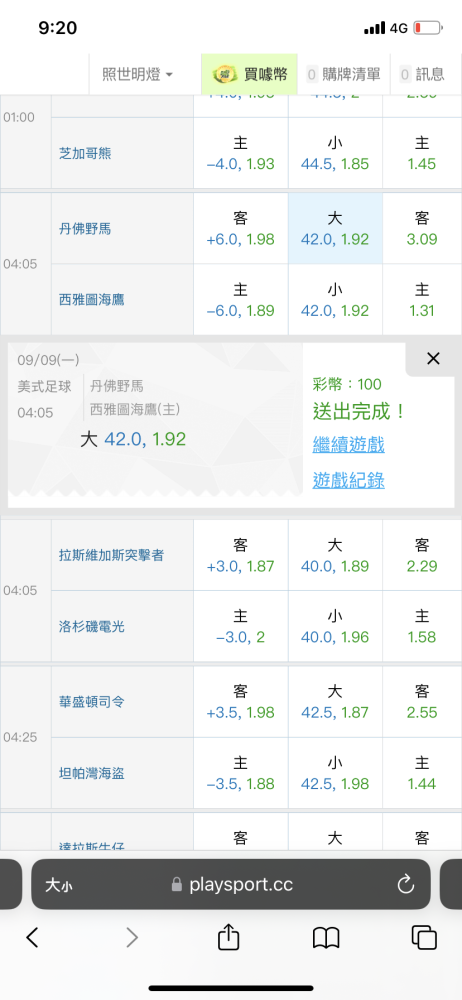Click the 繼續遊戲 link
The width and height of the screenshot is (462, 1000).
(x=348, y=445)
